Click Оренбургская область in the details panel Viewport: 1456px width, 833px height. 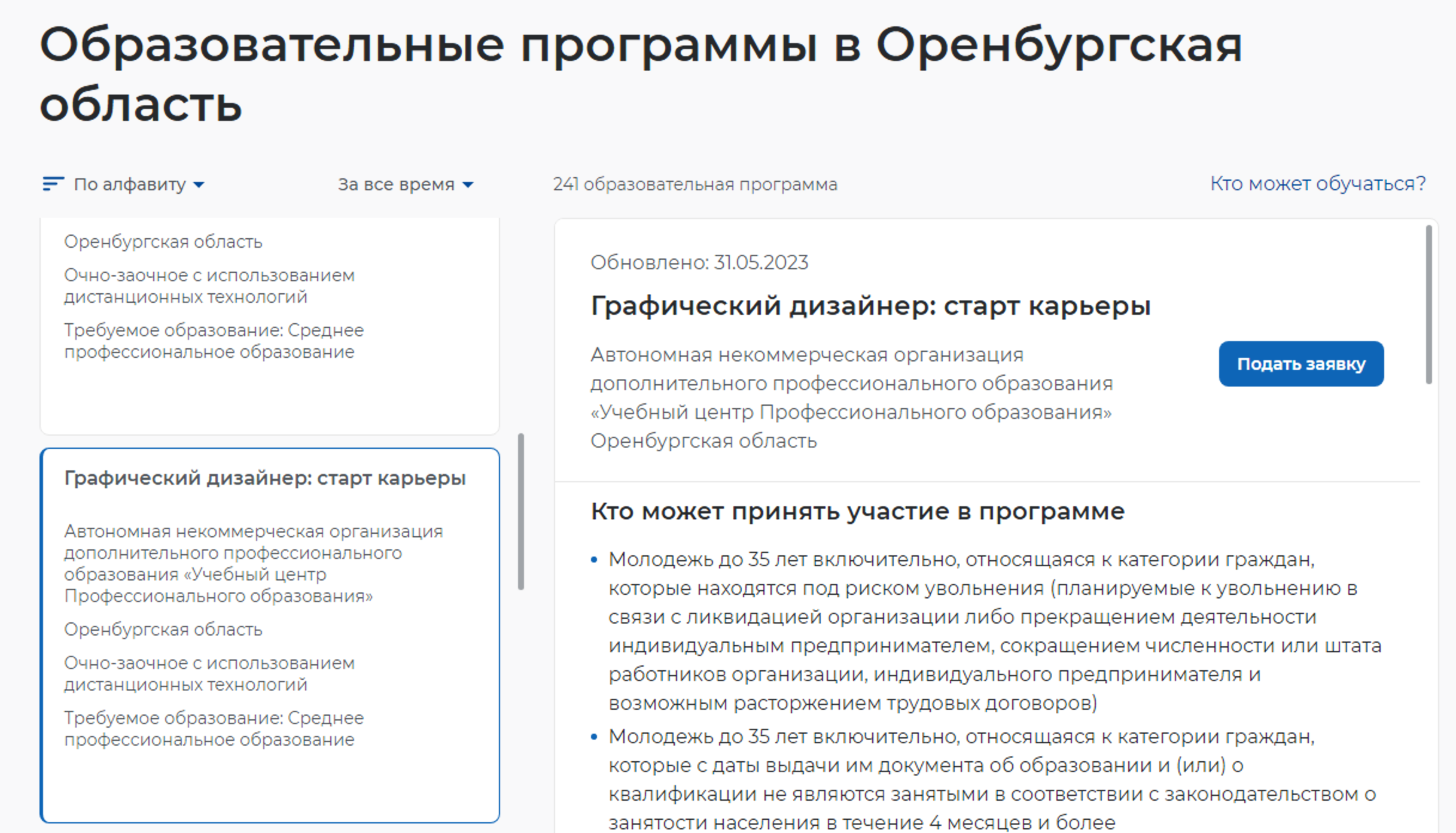point(703,441)
